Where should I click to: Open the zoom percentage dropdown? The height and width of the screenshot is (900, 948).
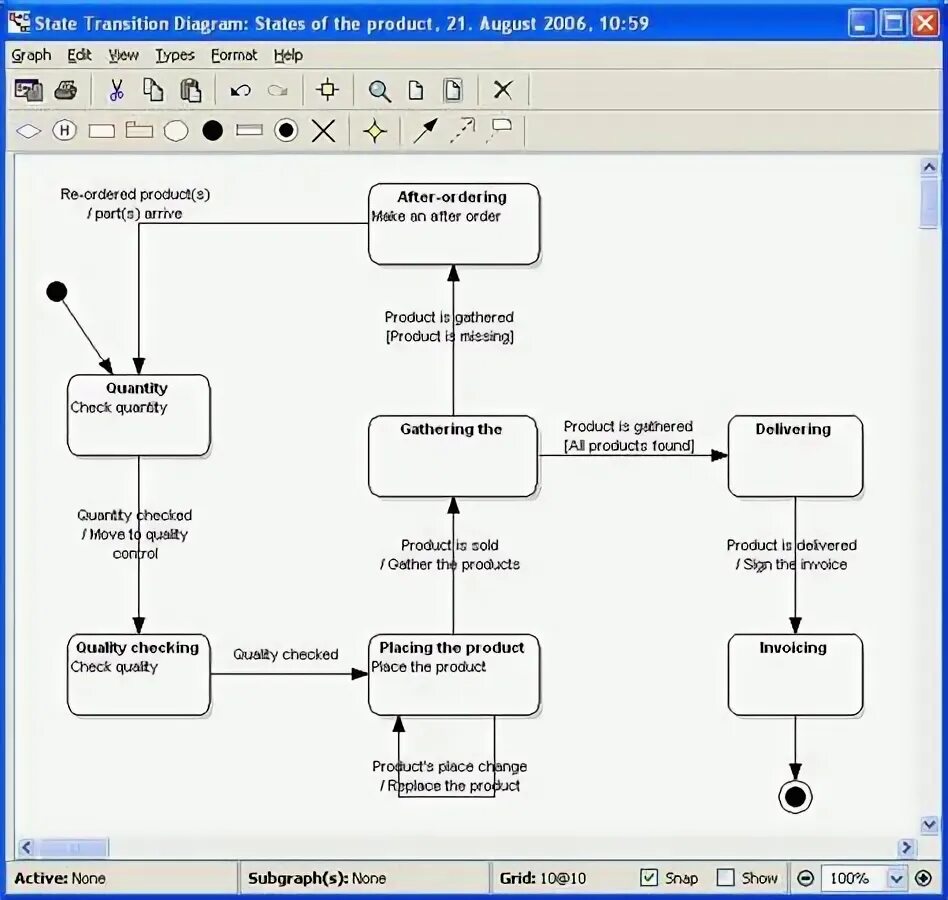(x=897, y=878)
